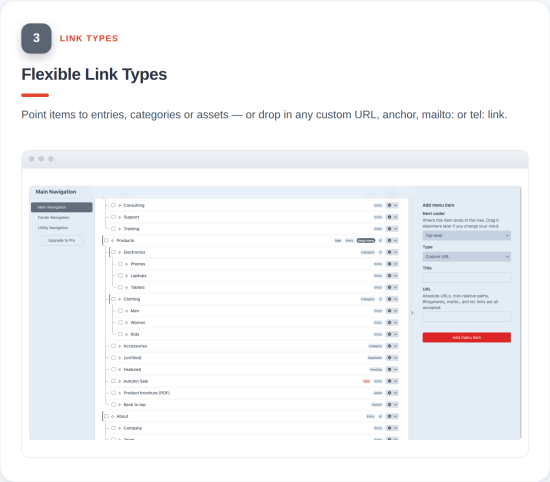Open the gear settings icon on Products row
The width and height of the screenshot is (550, 482).
click(x=389, y=240)
